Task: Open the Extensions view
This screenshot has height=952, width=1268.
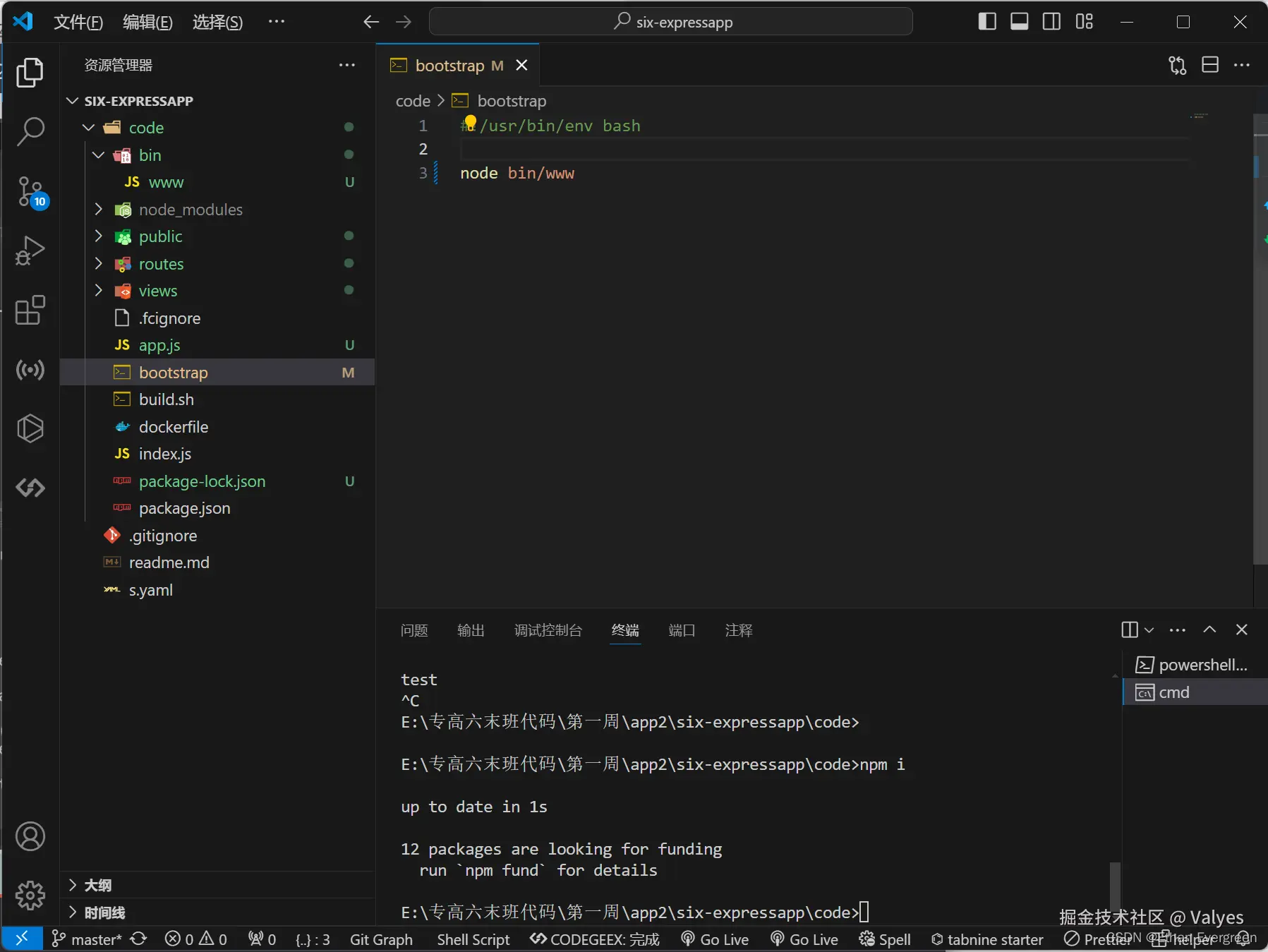Action: click(x=30, y=310)
